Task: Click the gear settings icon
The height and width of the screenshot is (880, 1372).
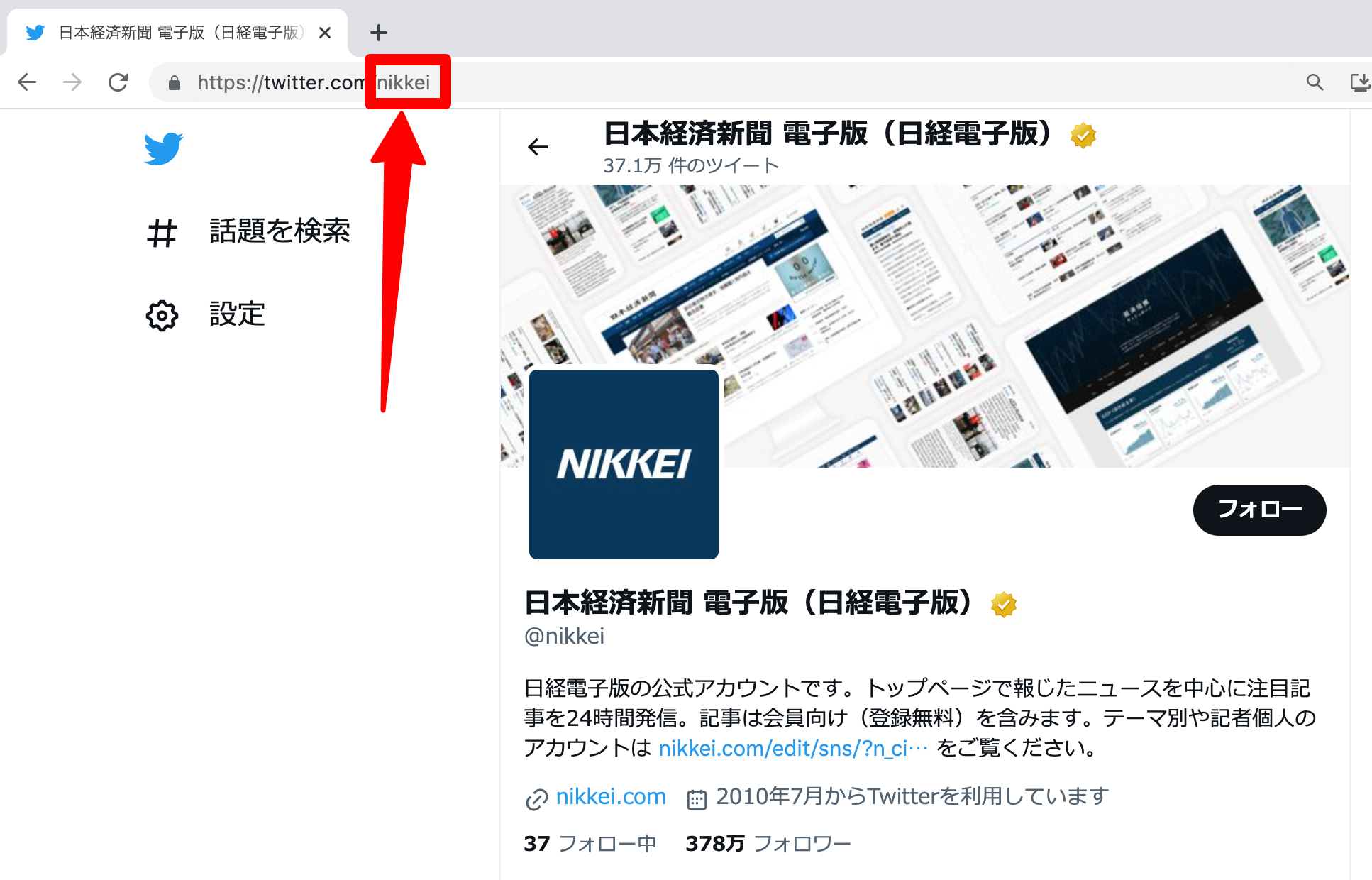Action: [162, 315]
